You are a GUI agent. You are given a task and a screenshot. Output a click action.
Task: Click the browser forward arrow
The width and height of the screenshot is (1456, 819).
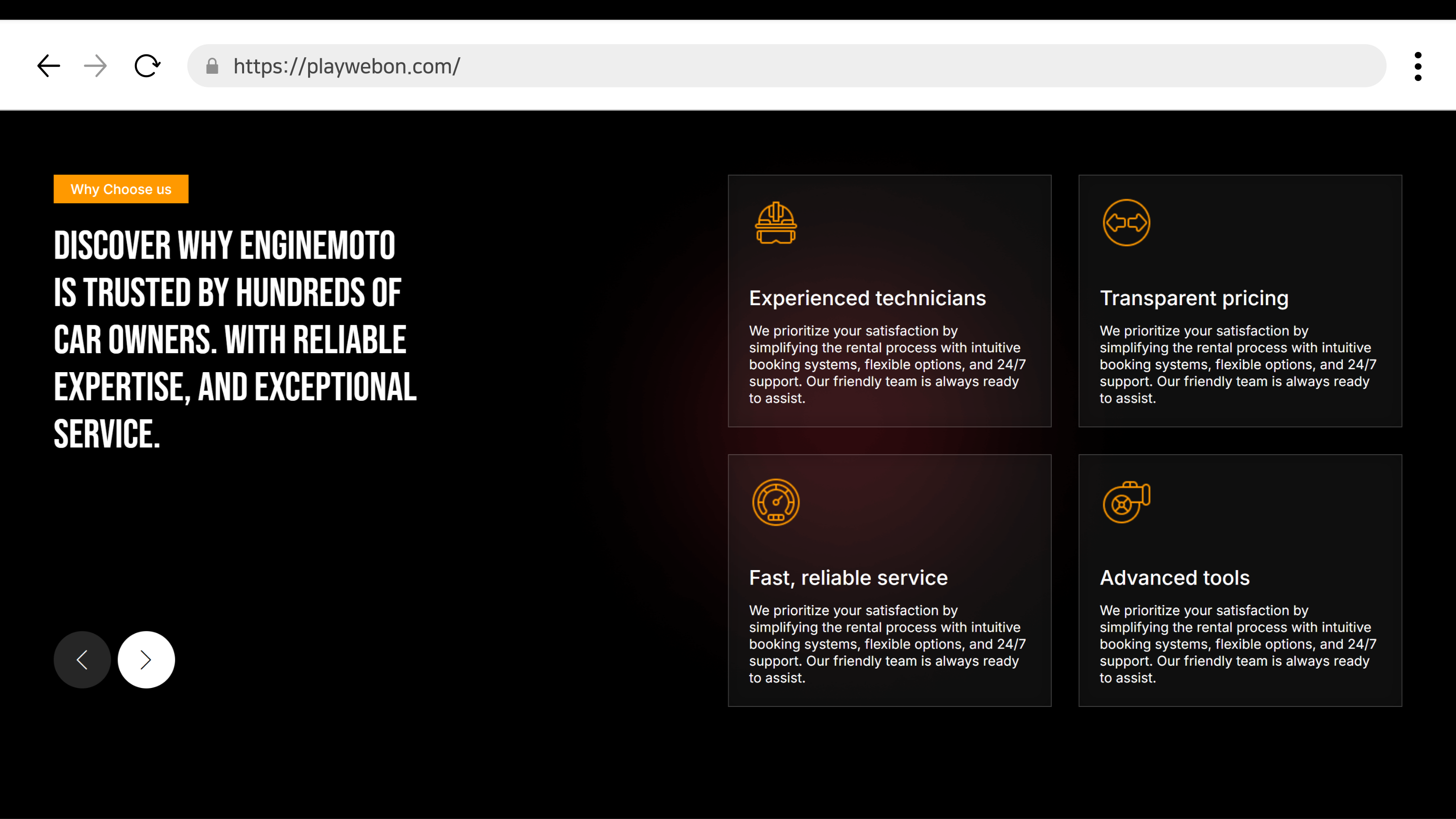(x=96, y=66)
